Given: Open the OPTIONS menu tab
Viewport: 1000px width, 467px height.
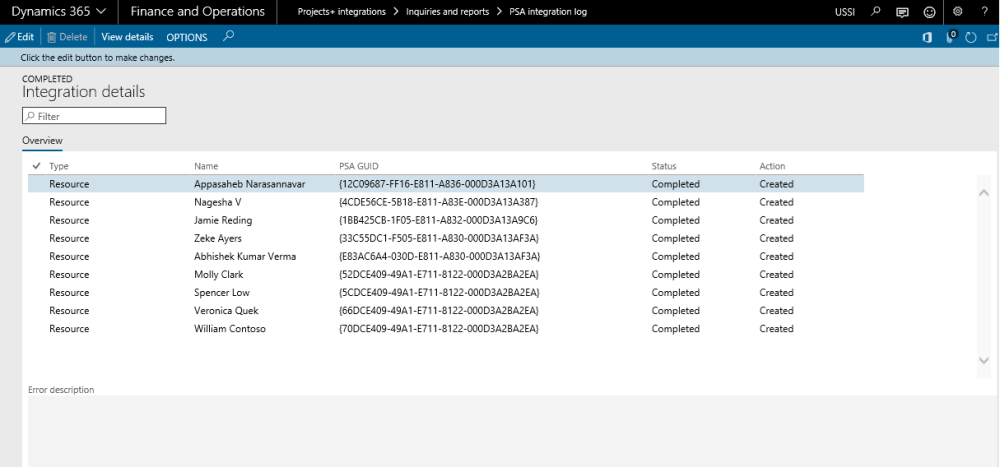Looking at the screenshot, I should click(187, 37).
